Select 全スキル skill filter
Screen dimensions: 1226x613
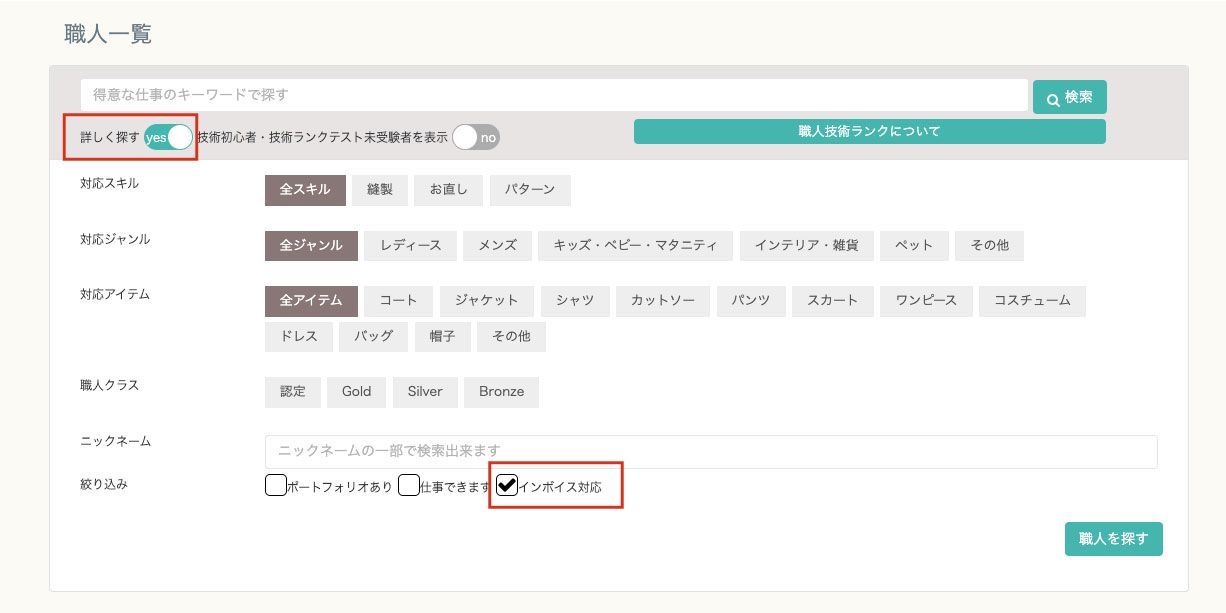305,190
